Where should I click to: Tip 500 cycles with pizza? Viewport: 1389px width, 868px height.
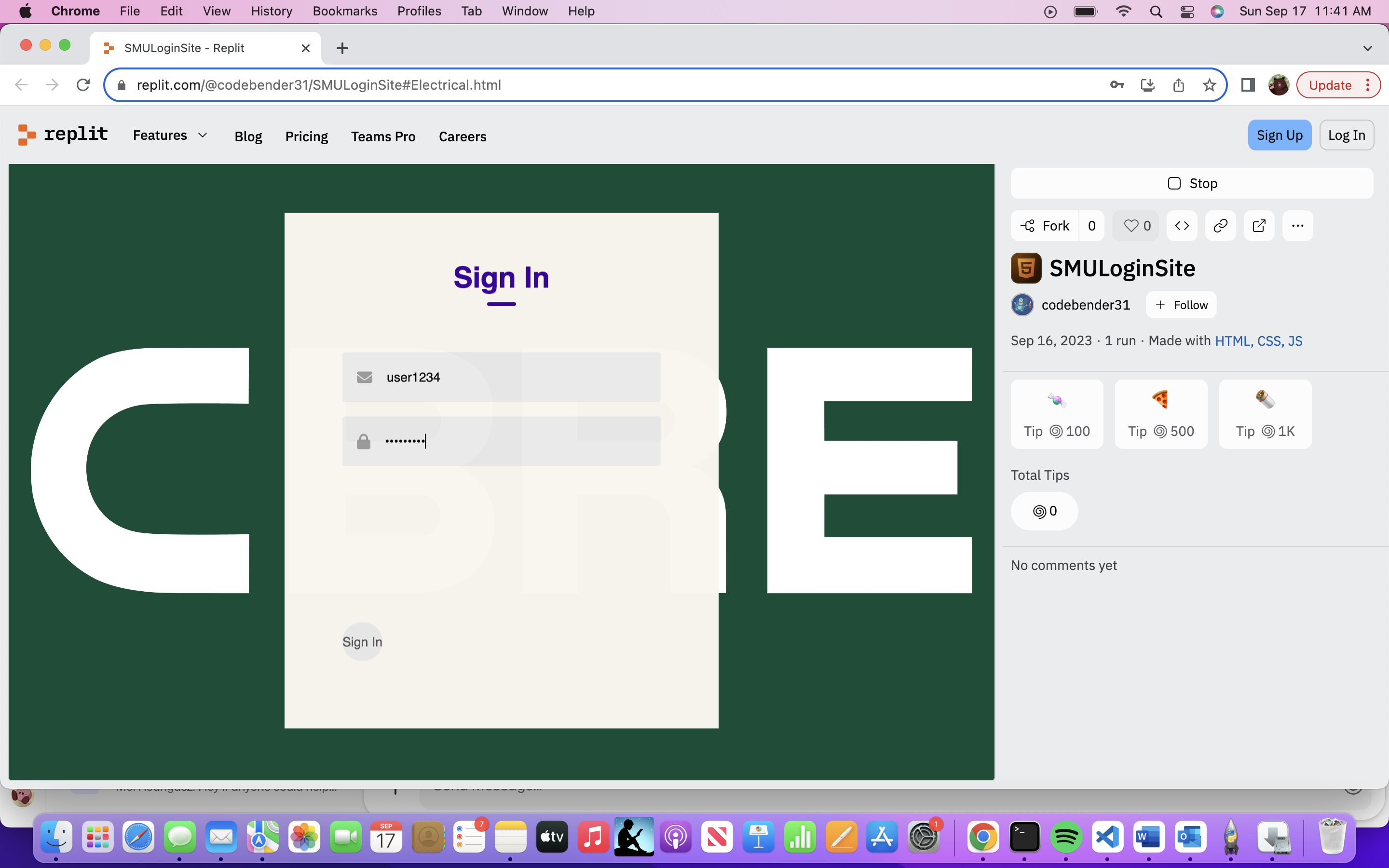[x=1160, y=414]
